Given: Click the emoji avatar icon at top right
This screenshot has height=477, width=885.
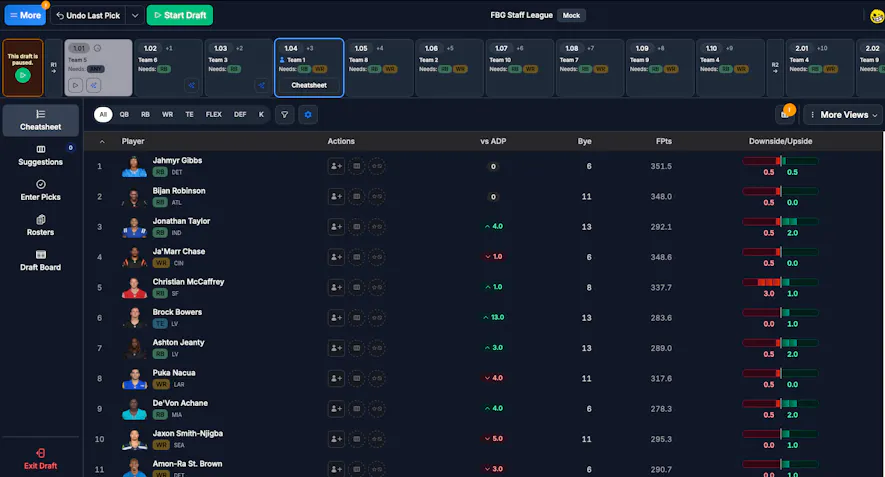Looking at the screenshot, I should (x=877, y=16).
